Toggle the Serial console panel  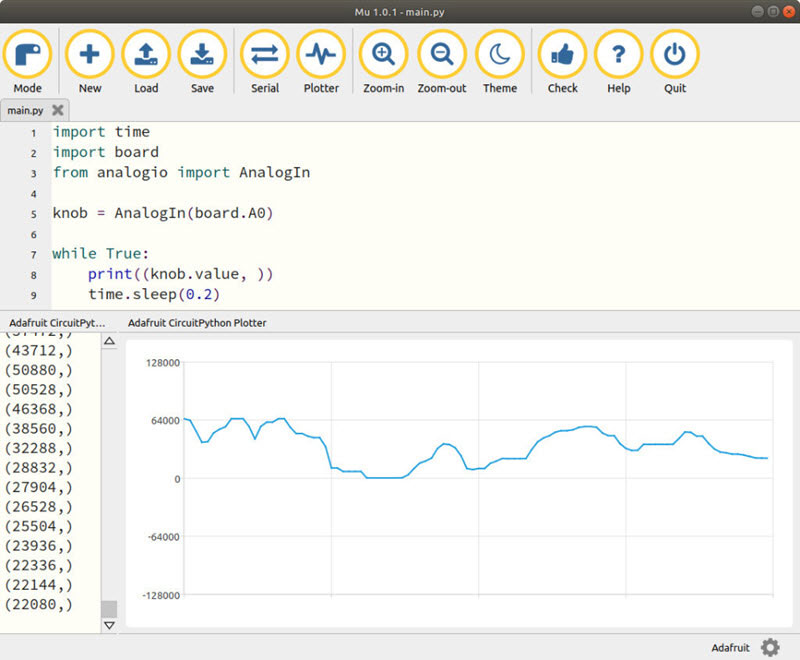(x=265, y=55)
